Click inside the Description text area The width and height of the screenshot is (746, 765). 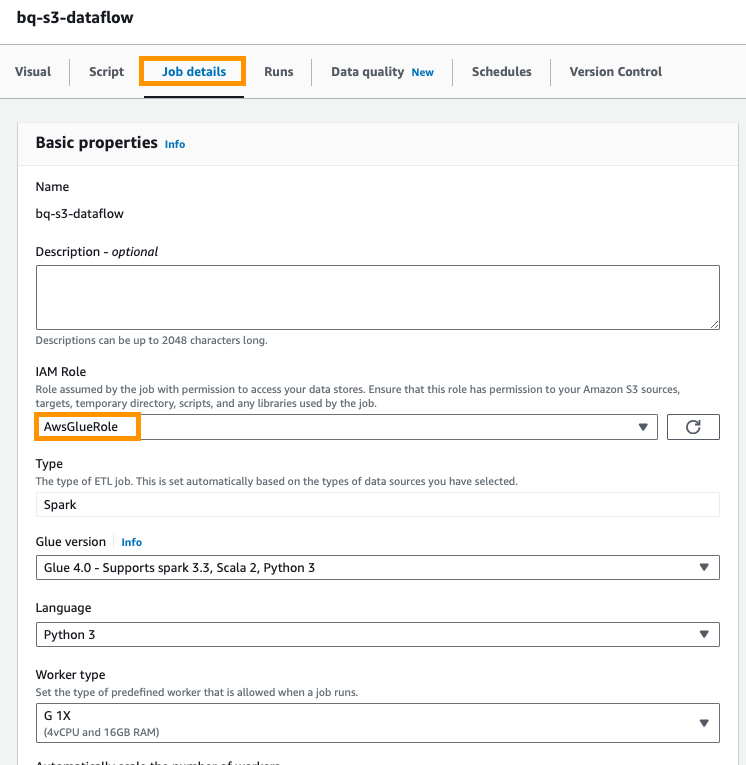click(377, 297)
